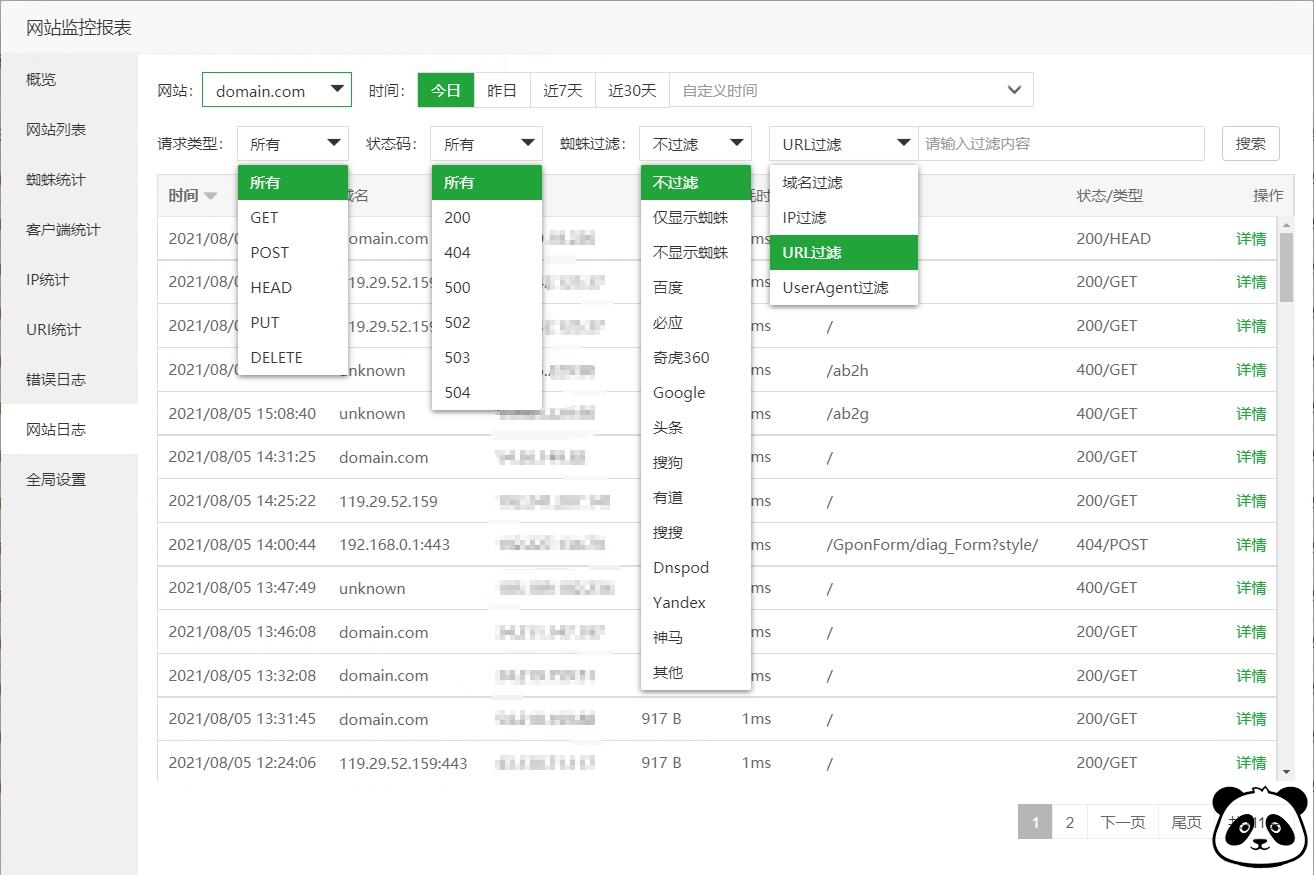Screen dimensions: 1314x875
Task: Open 详情 for the 404/POST log entry
Action: pyautogui.click(x=1251, y=545)
